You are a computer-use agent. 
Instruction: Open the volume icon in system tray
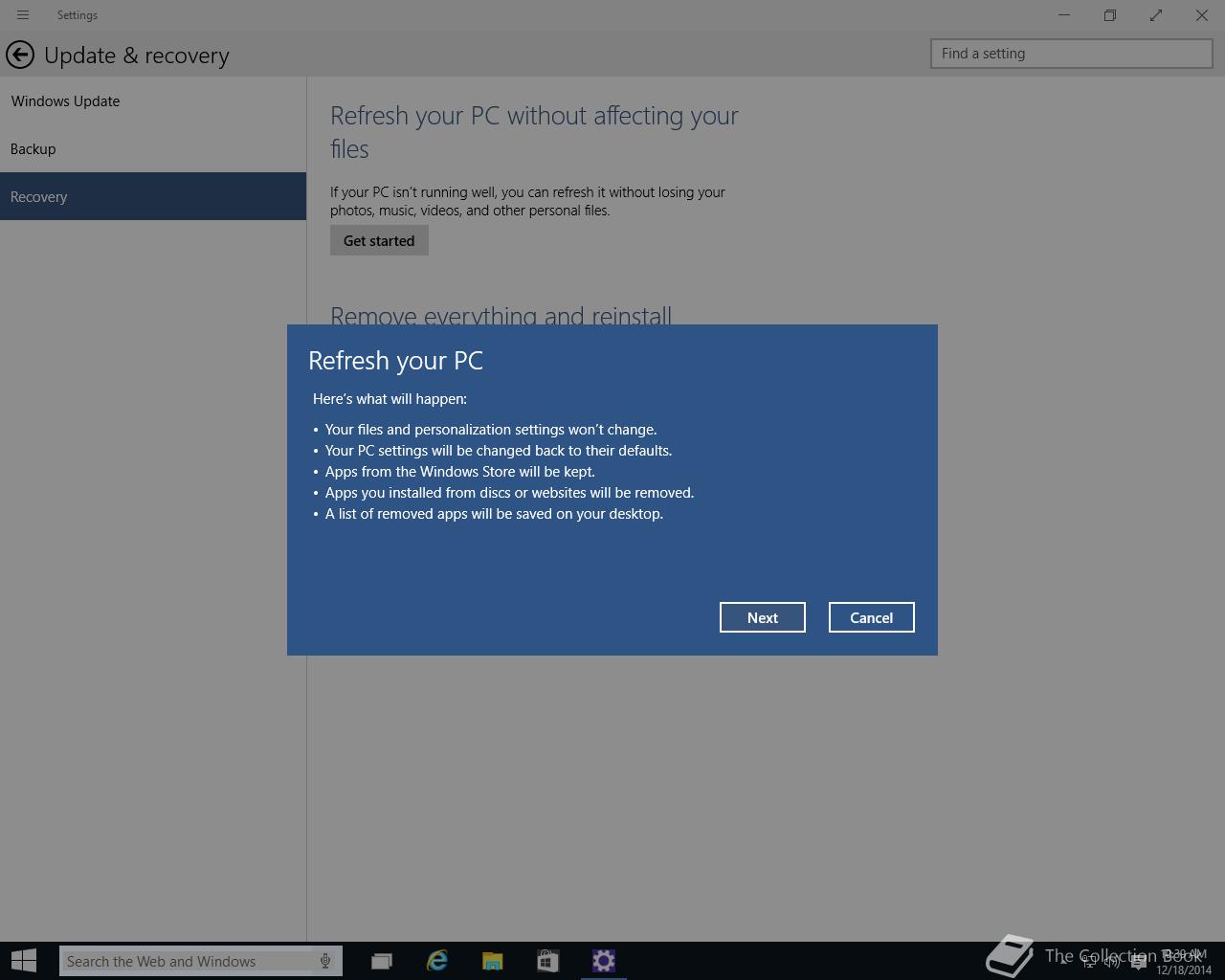pyautogui.click(x=1112, y=962)
